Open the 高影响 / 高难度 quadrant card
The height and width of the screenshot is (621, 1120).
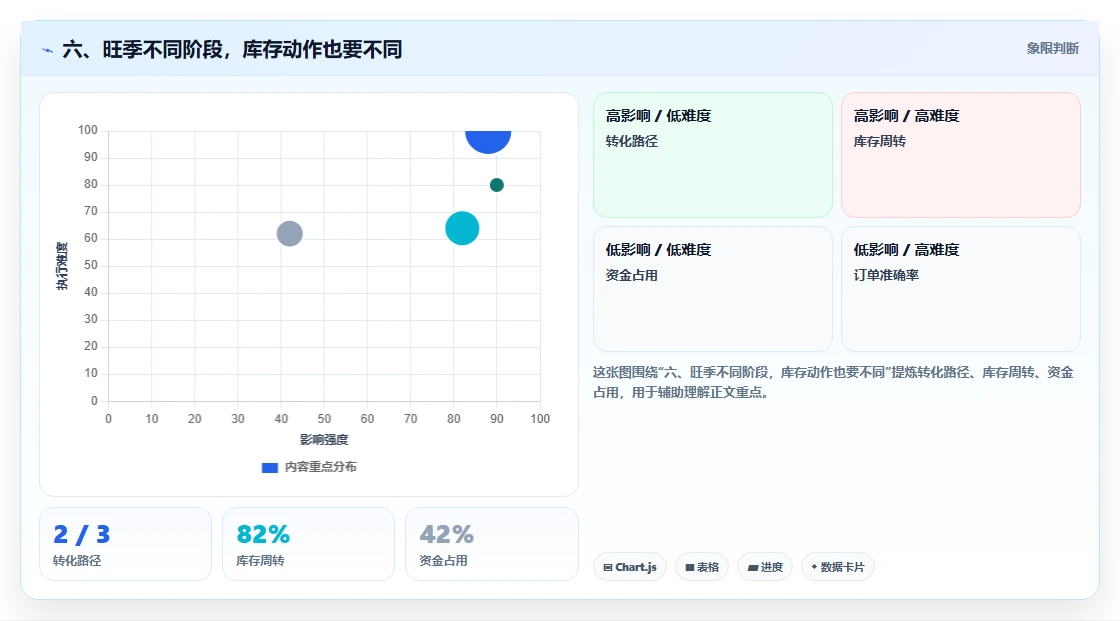(961, 155)
